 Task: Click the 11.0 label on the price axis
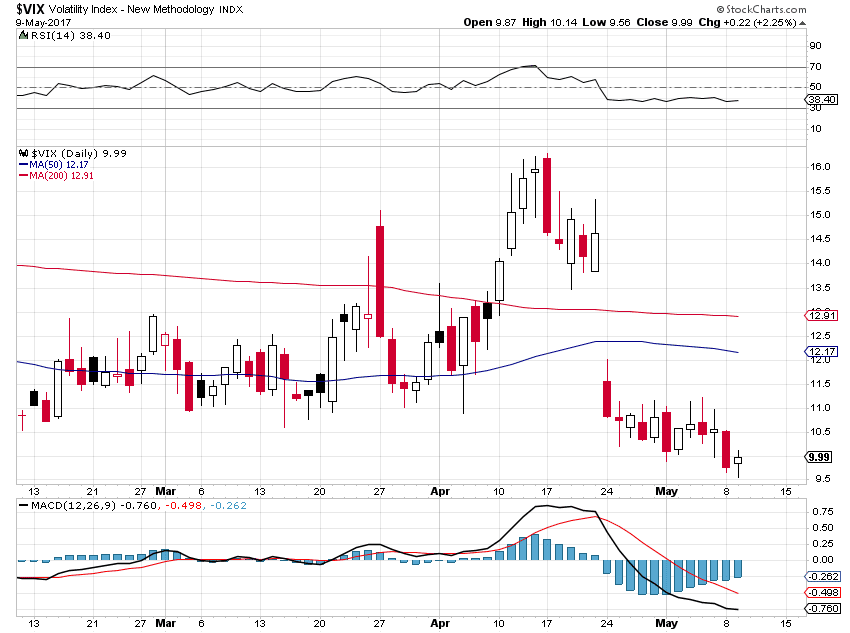(820, 408)
